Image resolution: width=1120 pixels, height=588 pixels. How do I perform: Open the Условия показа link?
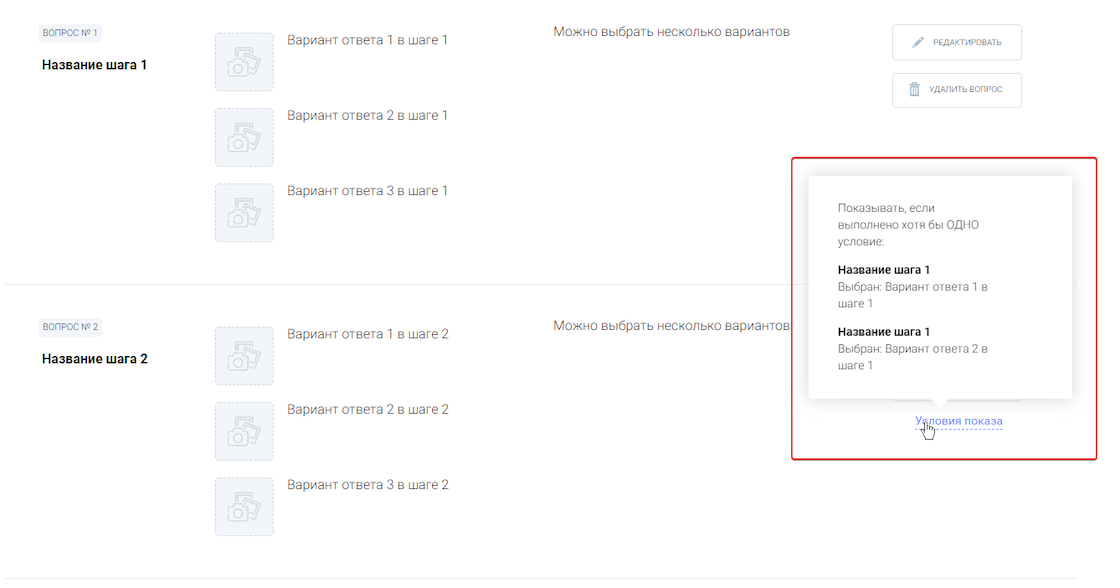click(x=958, y=421)
